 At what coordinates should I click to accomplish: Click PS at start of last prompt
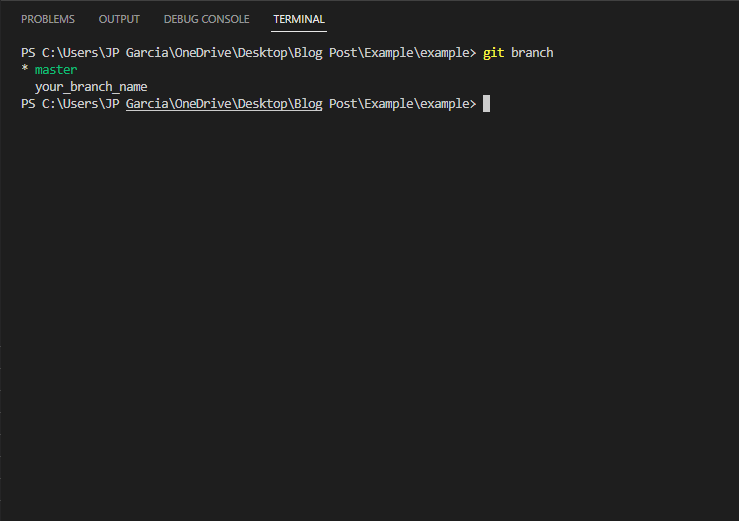click(28, 104)
